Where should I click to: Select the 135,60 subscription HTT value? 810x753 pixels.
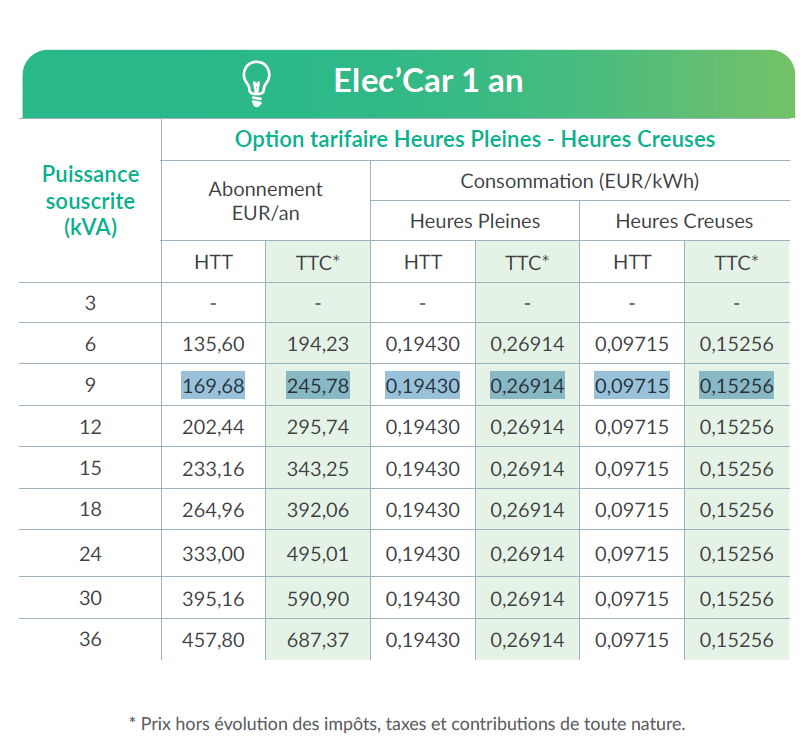(x=213, y=344)
